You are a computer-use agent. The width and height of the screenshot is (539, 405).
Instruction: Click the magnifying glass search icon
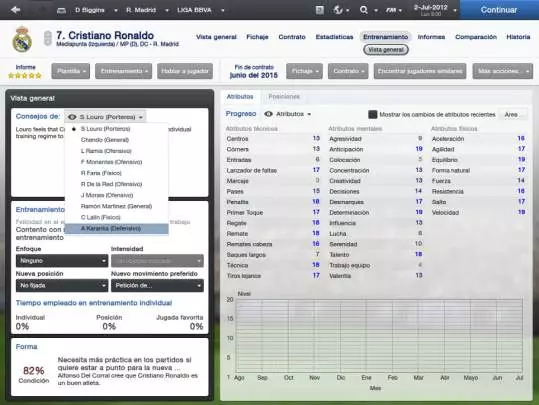click(363, 10)
